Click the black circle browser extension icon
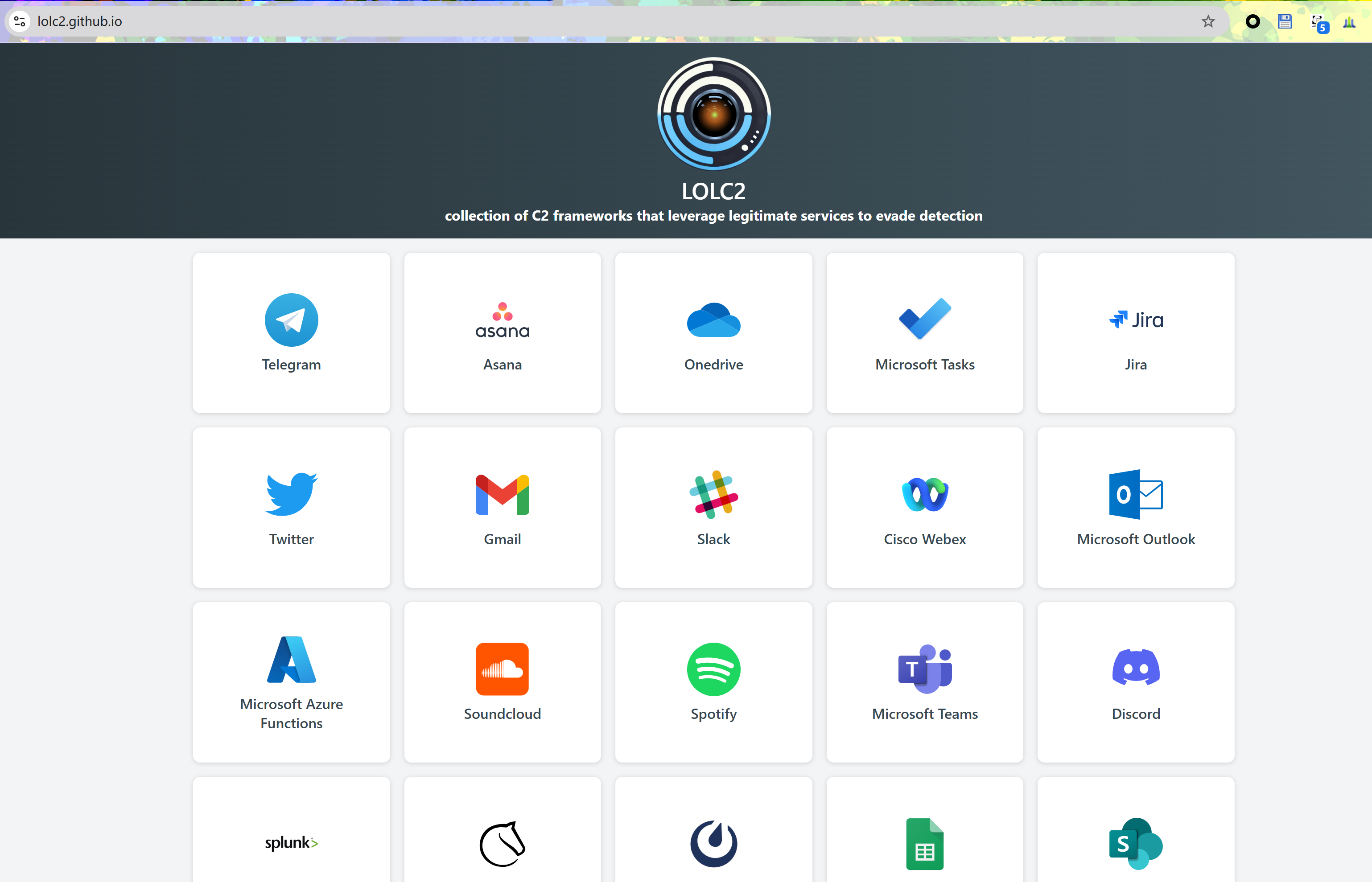Viewport: 1372px width, 882px height. (1252, 21)
